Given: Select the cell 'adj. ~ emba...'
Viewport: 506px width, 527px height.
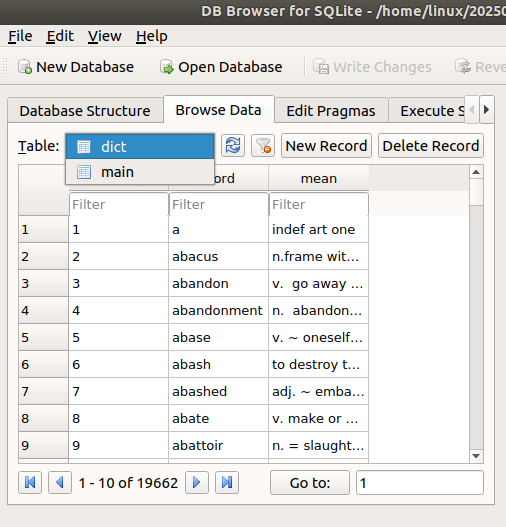Looking at the screenshot, I should coord(319,391).
